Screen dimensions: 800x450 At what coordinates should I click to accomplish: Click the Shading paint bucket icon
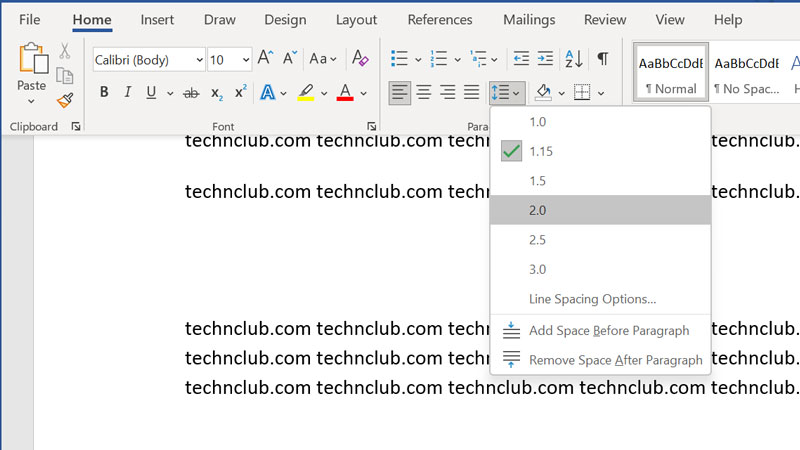[x=543, y=92]
